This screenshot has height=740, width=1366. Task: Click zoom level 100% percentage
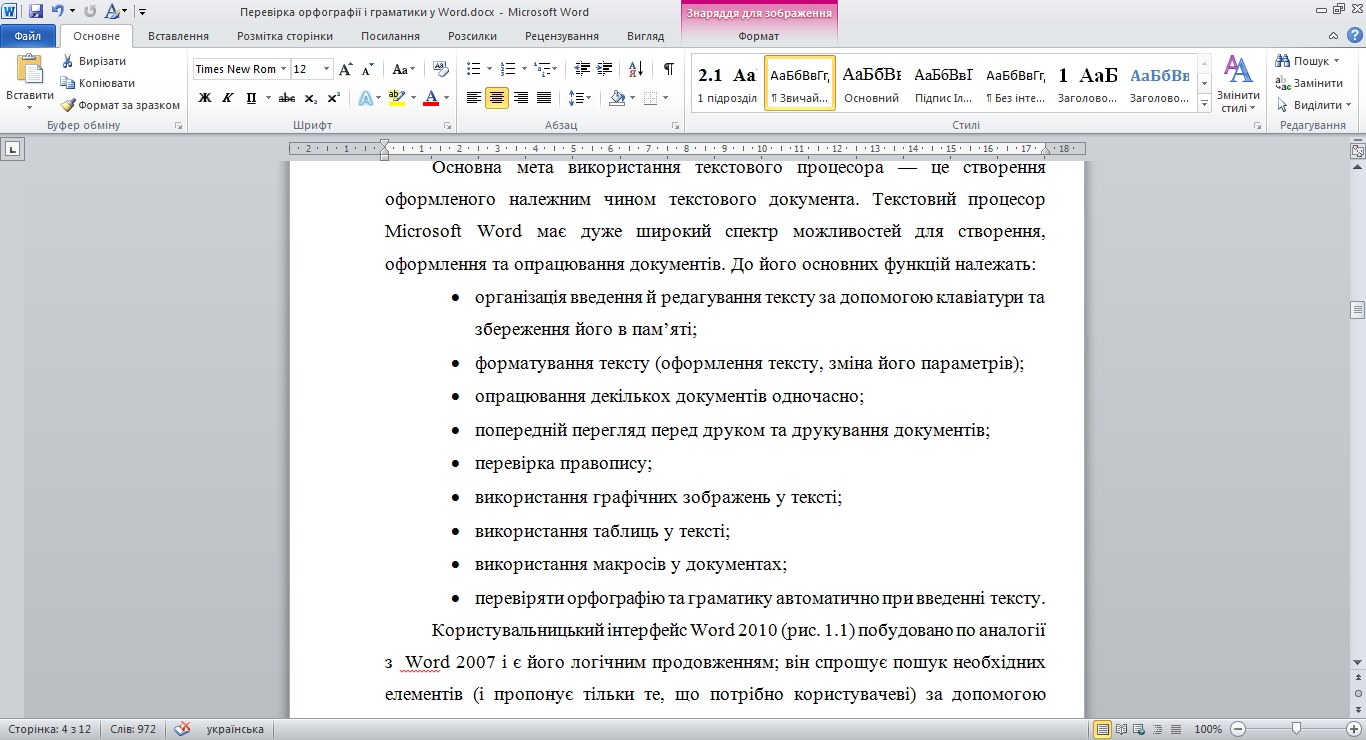(1208, 729)
